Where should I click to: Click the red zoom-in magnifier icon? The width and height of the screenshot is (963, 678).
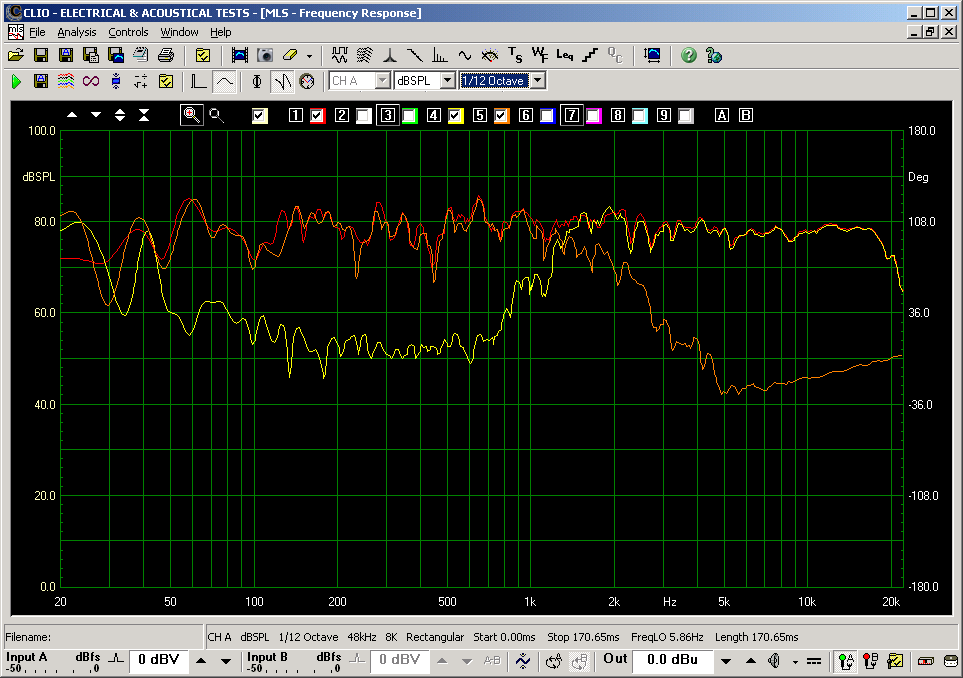pyautogui.click(x=192, y=115)
